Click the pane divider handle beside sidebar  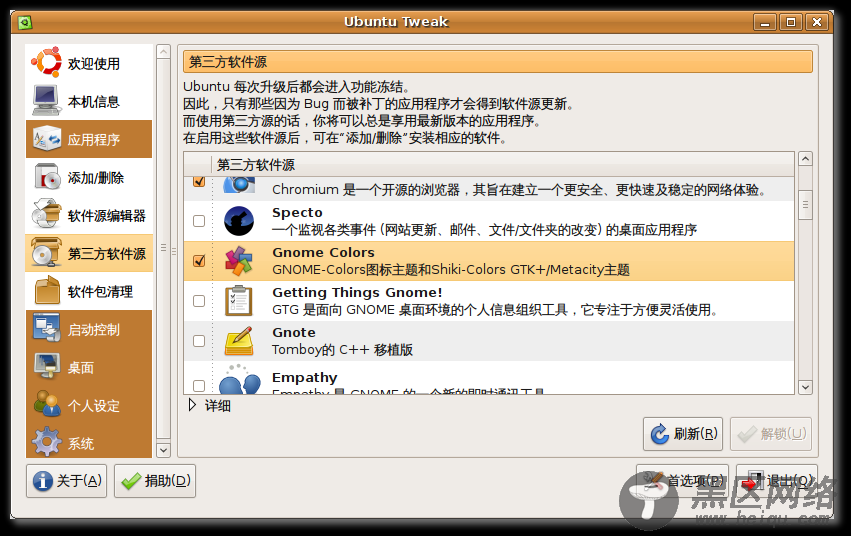(x=174, y=251)
